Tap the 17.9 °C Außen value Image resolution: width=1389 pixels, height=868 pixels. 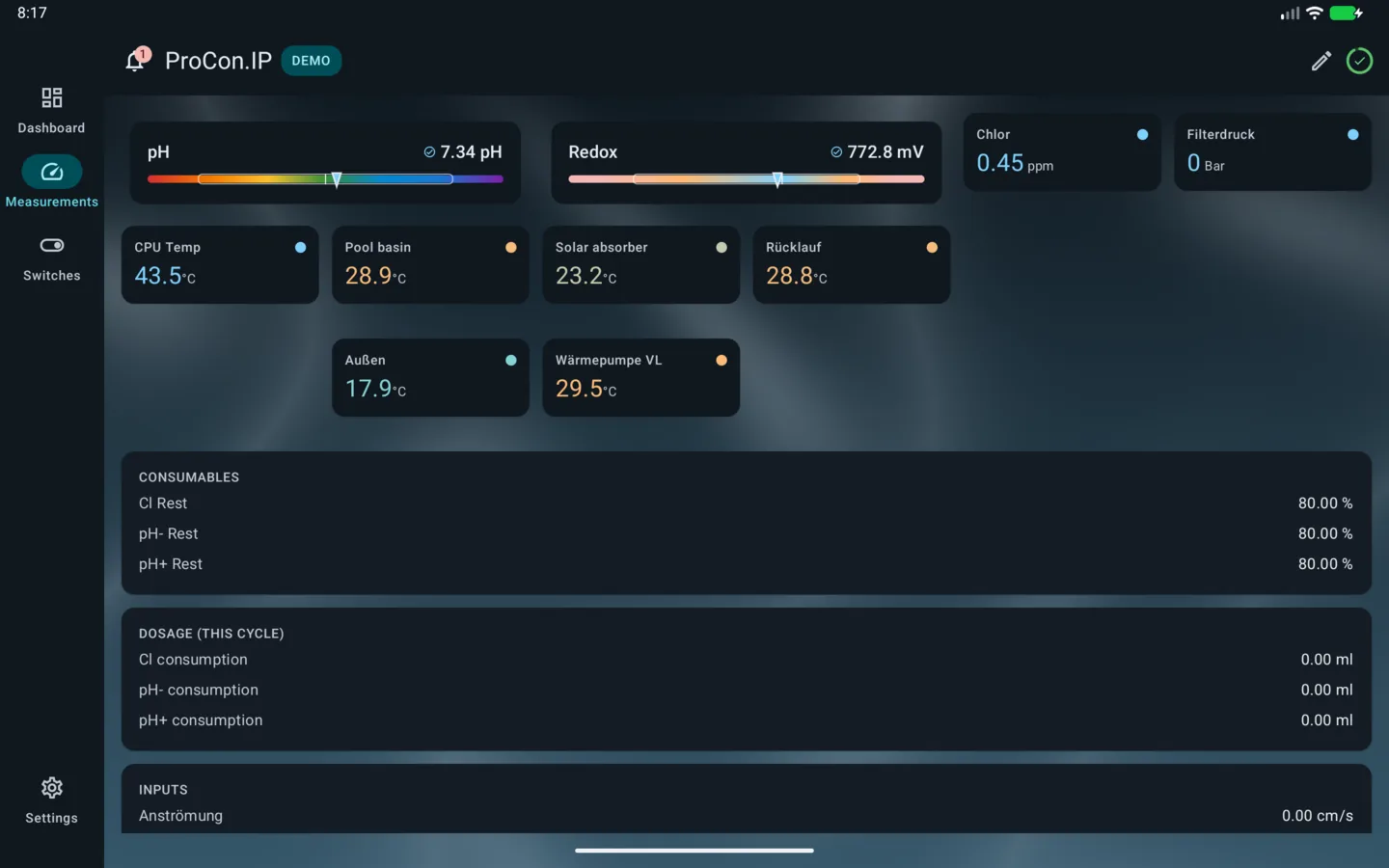375,389
